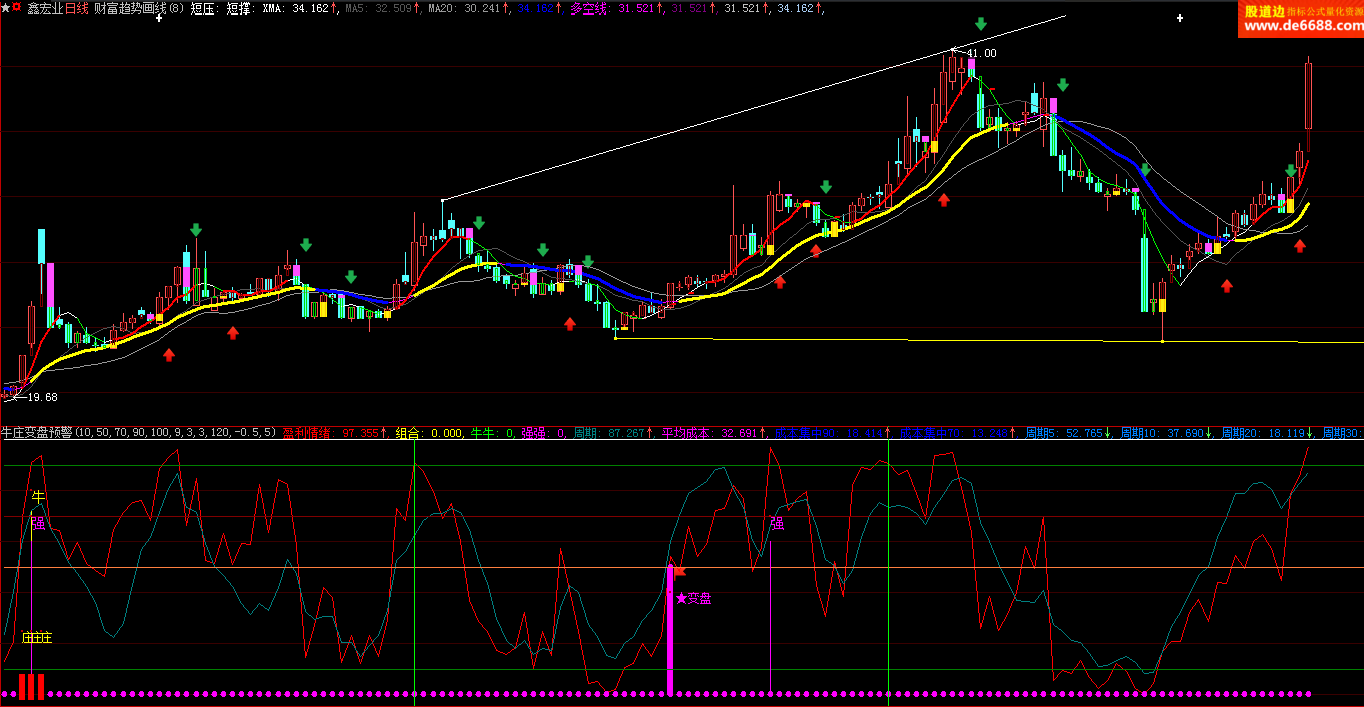The height and width of the screenshot is (707, 1364).
Task: Click the 19.68 low price label
Action: pos(42,397)
